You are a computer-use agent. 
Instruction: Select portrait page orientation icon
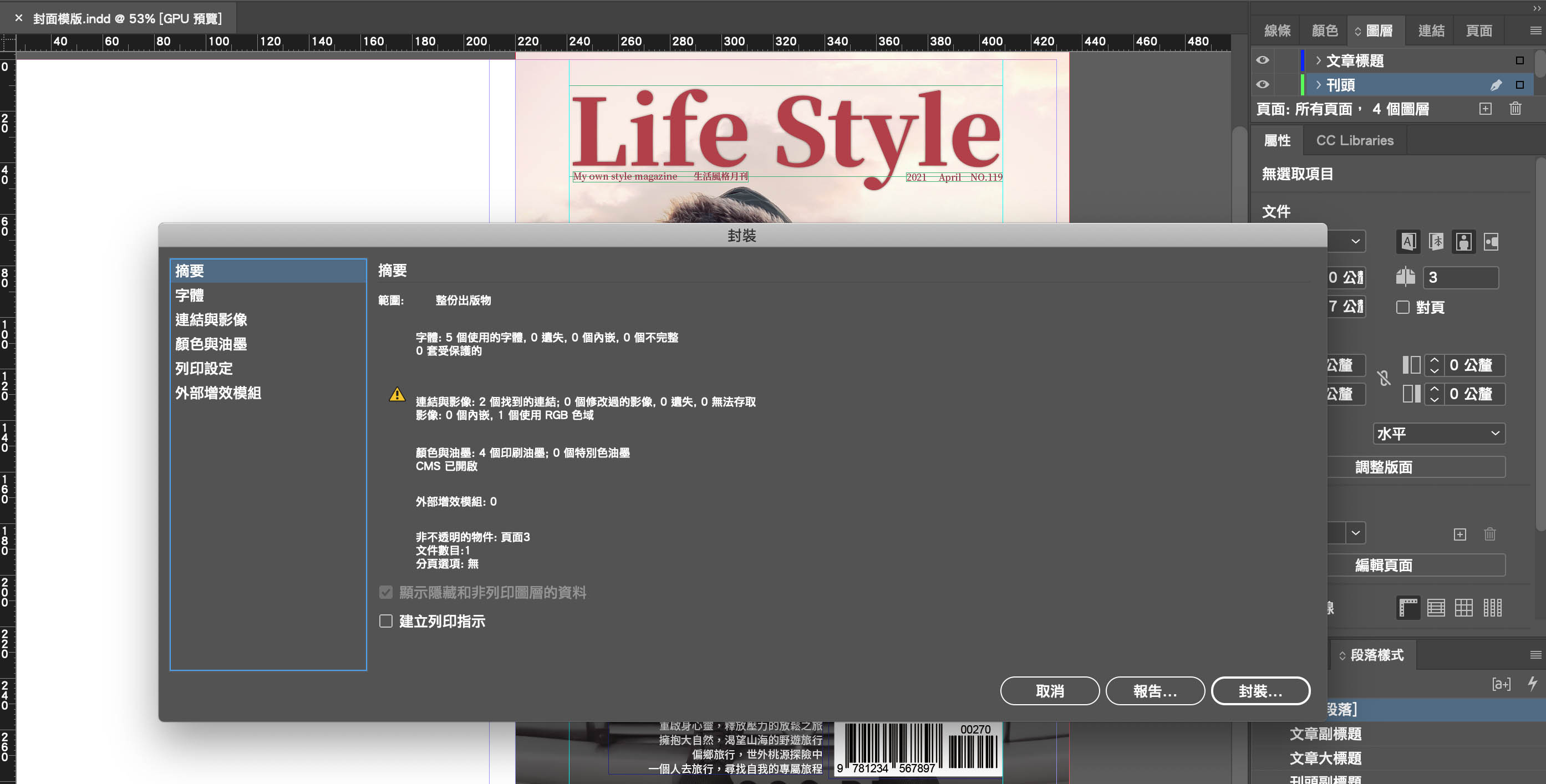point(1464,242)
